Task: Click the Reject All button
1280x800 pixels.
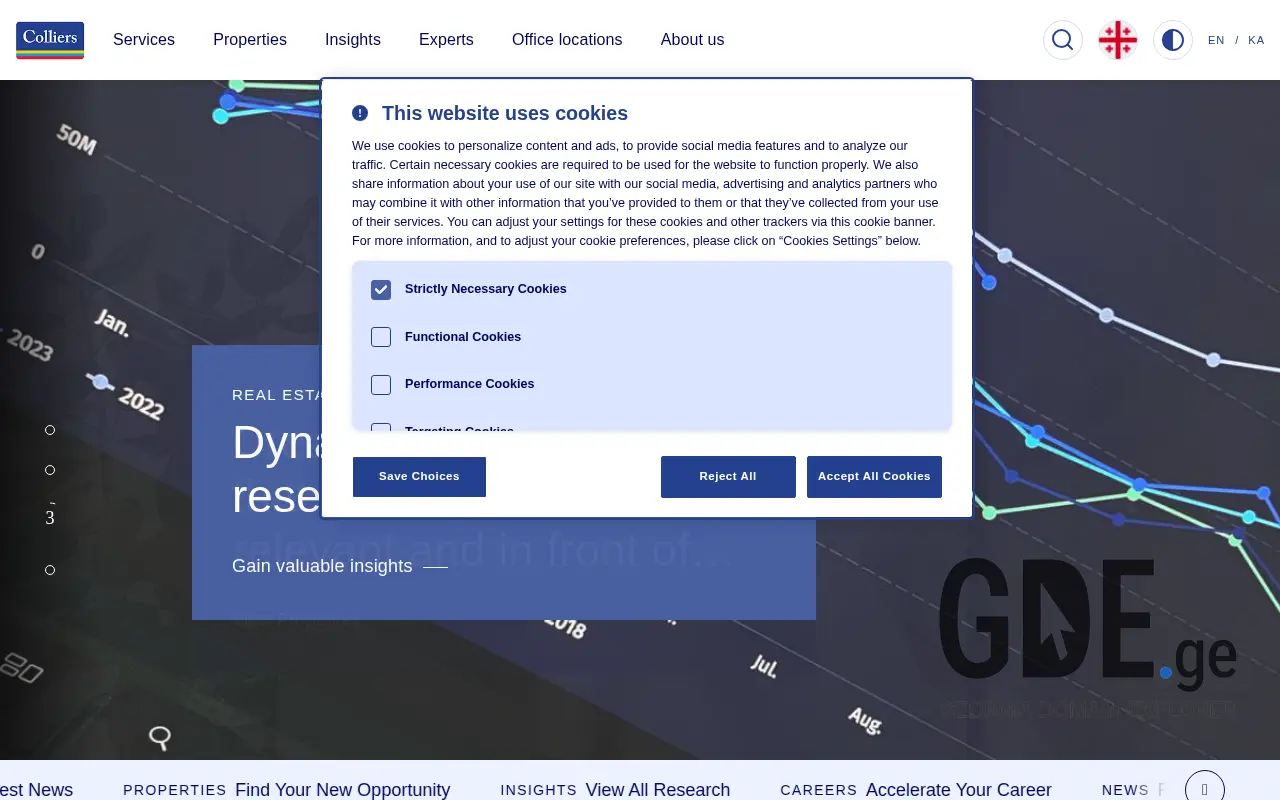Action: point(728,477)
